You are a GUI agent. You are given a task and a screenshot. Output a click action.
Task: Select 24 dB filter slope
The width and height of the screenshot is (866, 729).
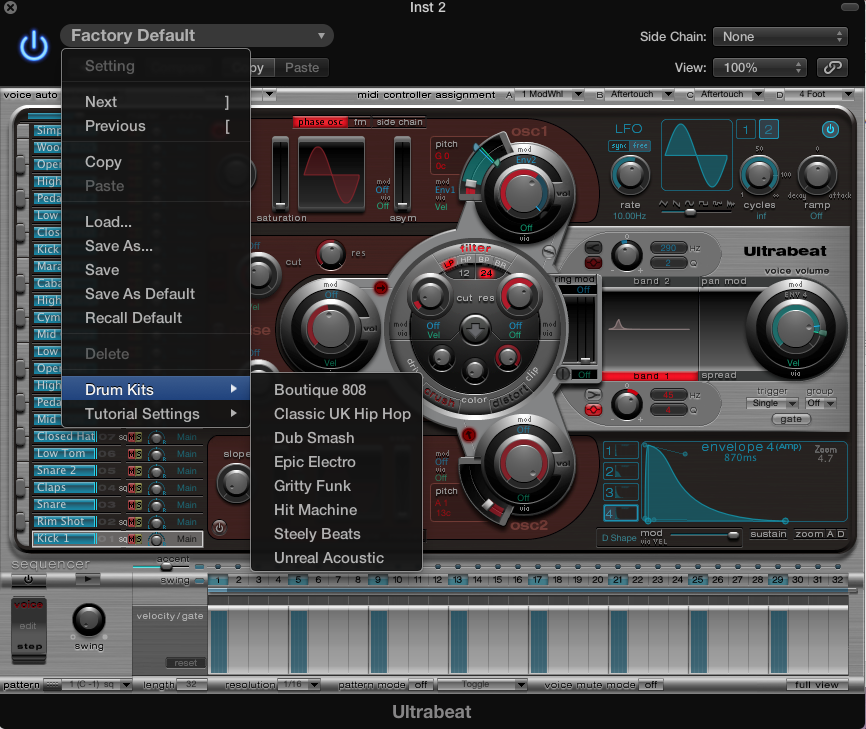(x=486, y=273)
